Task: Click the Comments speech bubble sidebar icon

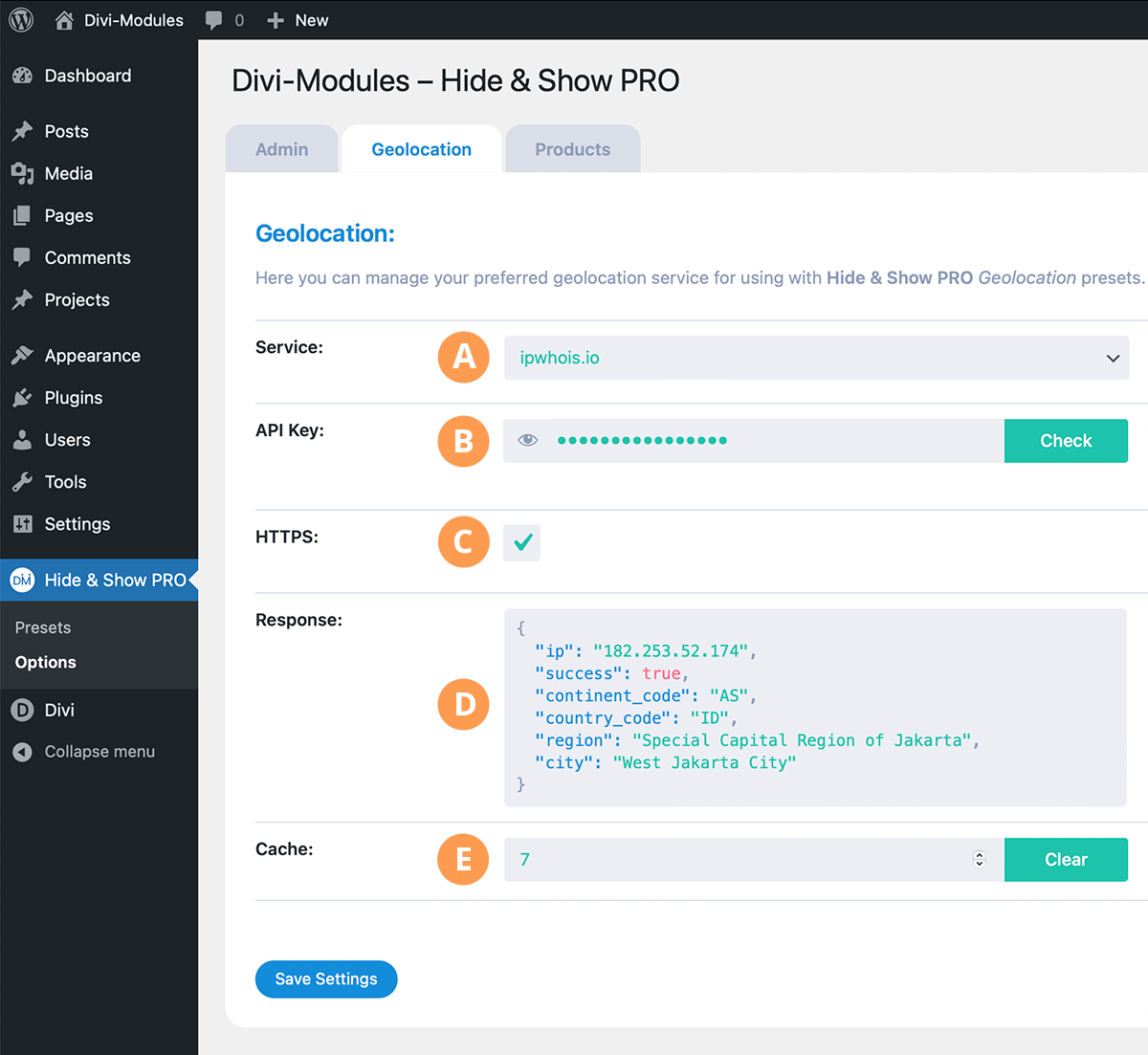Action: click(x=22, y=257)
